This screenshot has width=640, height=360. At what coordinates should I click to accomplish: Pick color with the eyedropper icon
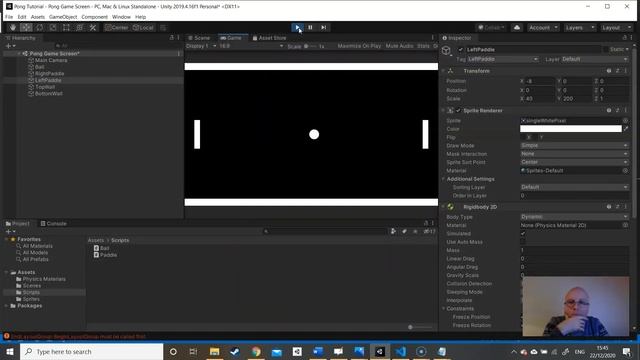[626, 129]
